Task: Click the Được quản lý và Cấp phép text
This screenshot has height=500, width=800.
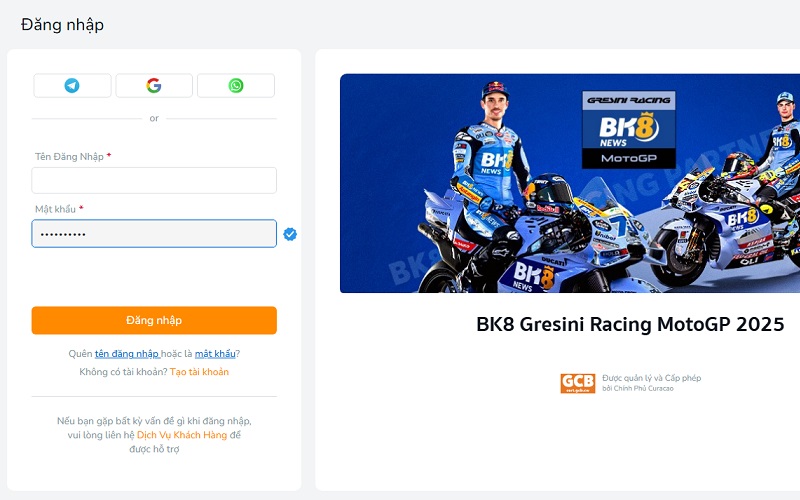Action: (x=652, y=378)
